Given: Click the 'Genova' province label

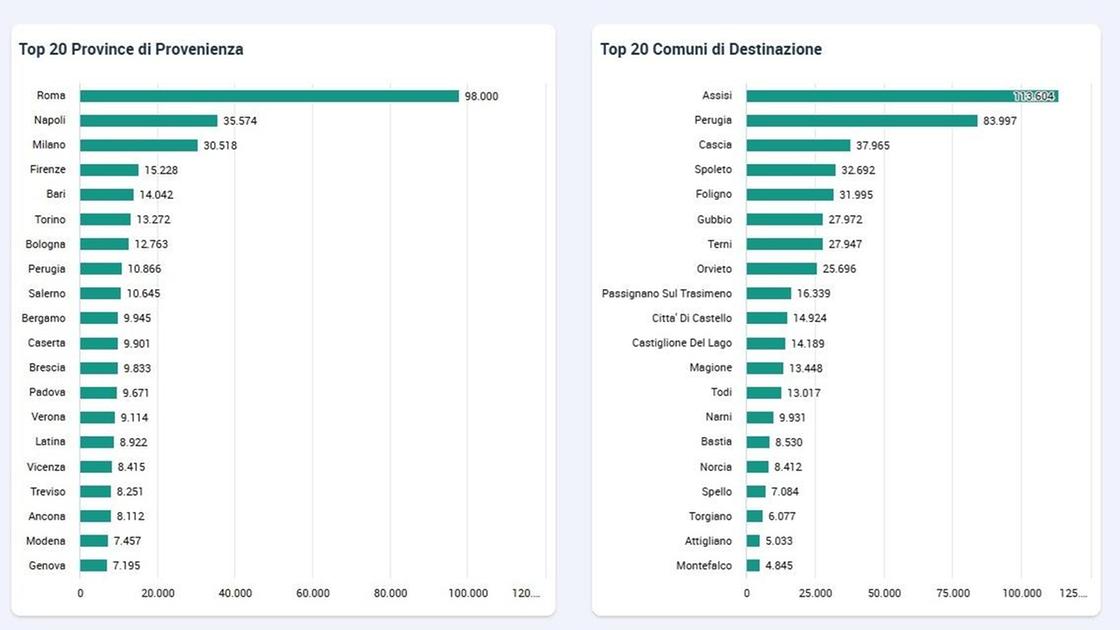Looking at the screenshot, I should point(47,566).
